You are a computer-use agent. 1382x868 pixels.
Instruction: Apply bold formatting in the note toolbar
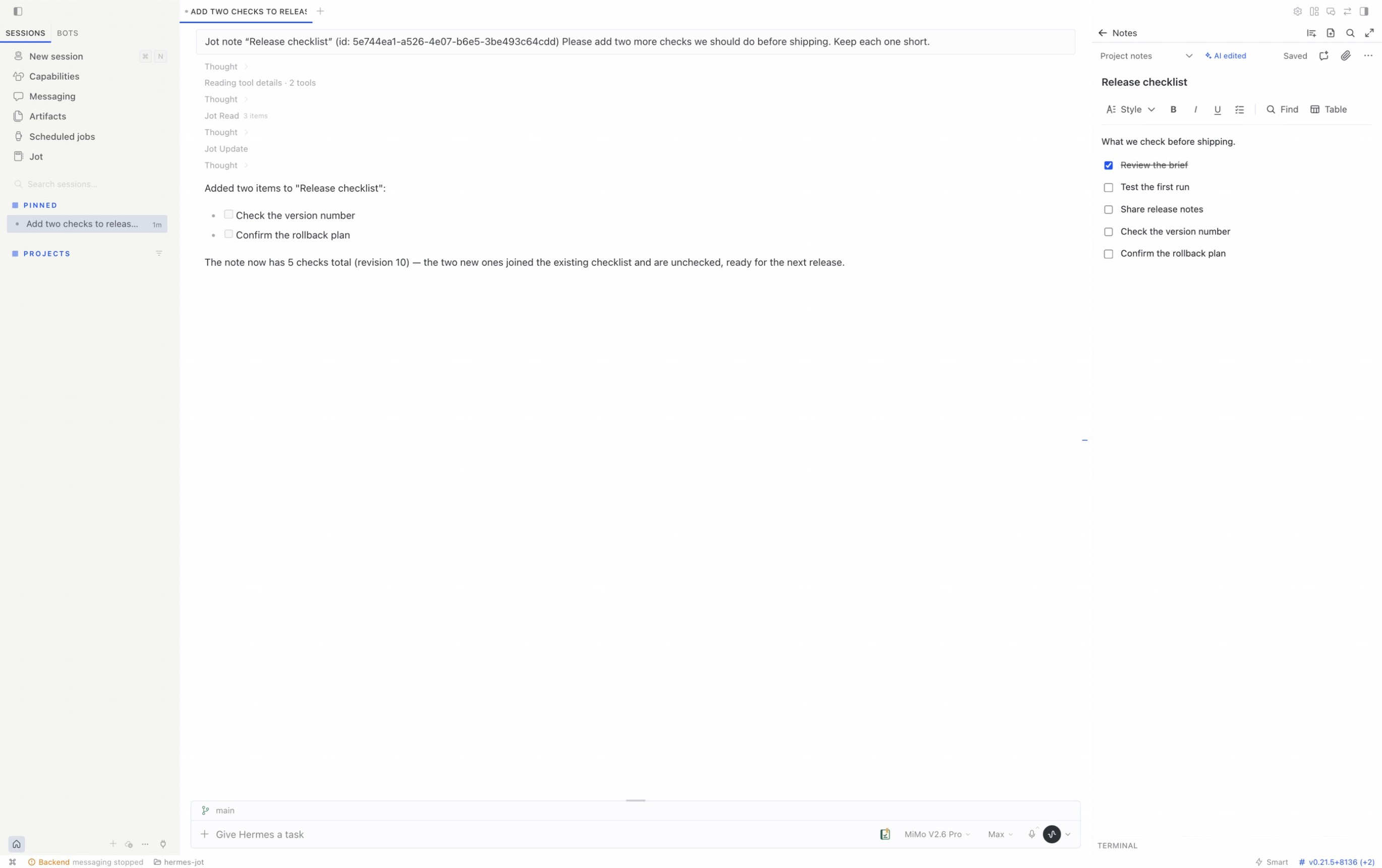pyautogui.click(x=1173, y=109)
